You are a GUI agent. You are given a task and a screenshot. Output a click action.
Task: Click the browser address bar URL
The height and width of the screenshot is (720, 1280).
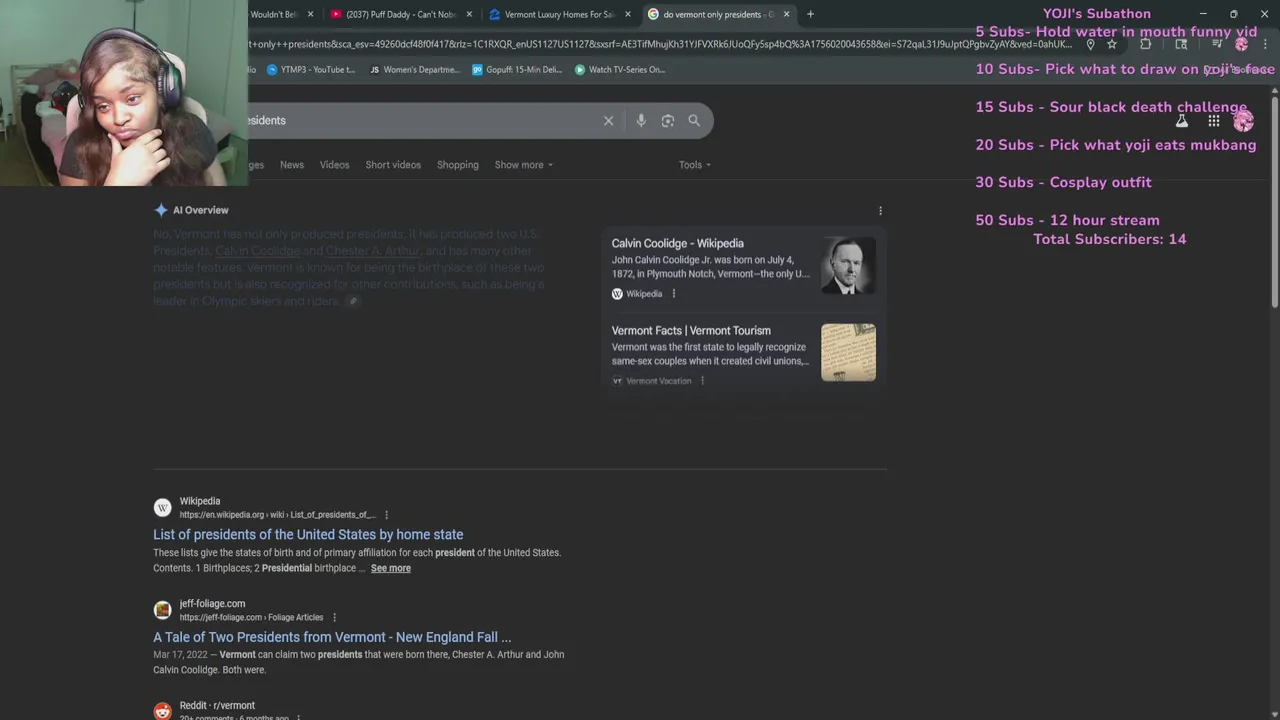660,44
